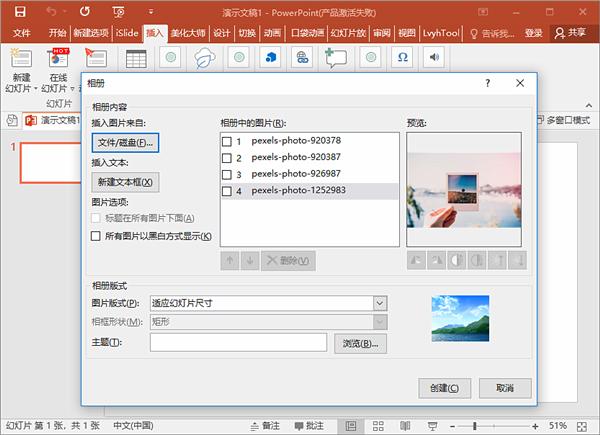Zoom out with the minus button
600x435 pixels.
tap(452, 426)
